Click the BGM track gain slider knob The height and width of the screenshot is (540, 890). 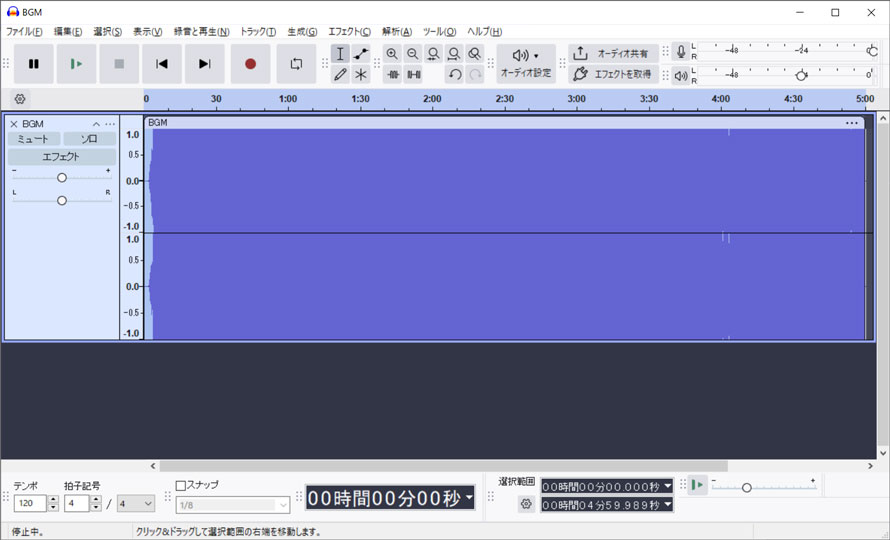62,178
